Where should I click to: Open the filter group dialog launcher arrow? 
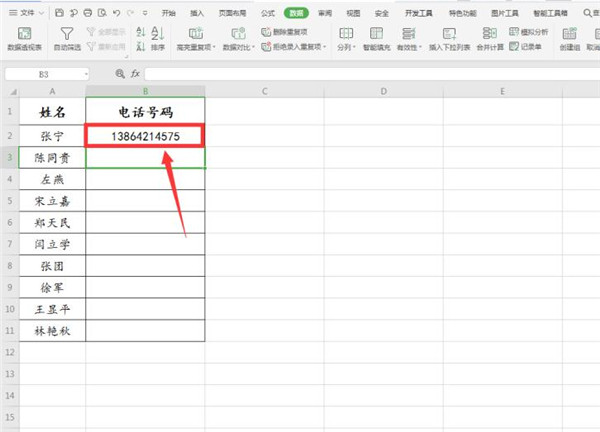click(x=126, y=56)
